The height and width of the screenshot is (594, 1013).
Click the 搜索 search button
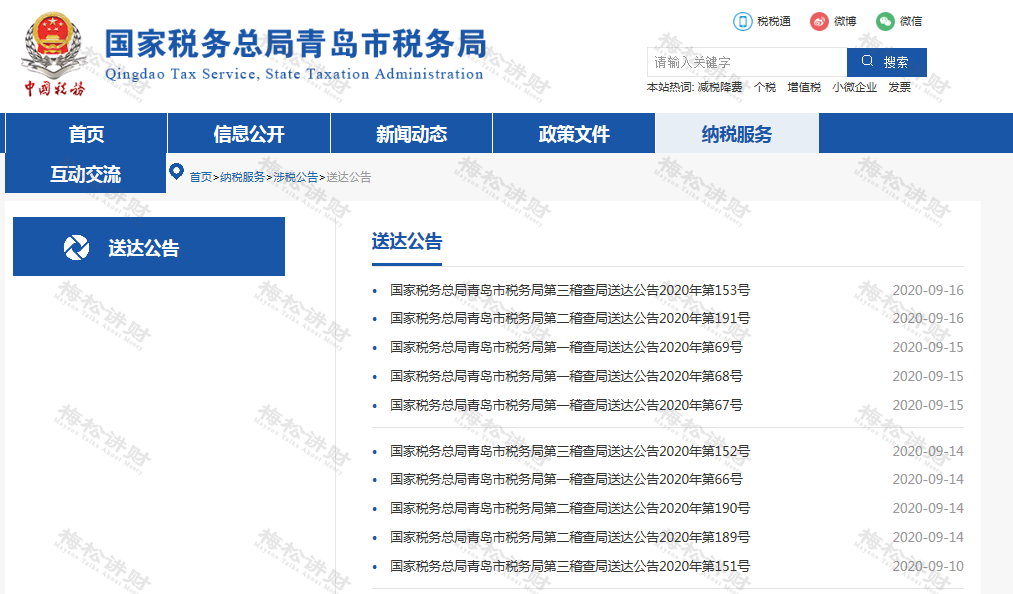(x=886, y=62)
